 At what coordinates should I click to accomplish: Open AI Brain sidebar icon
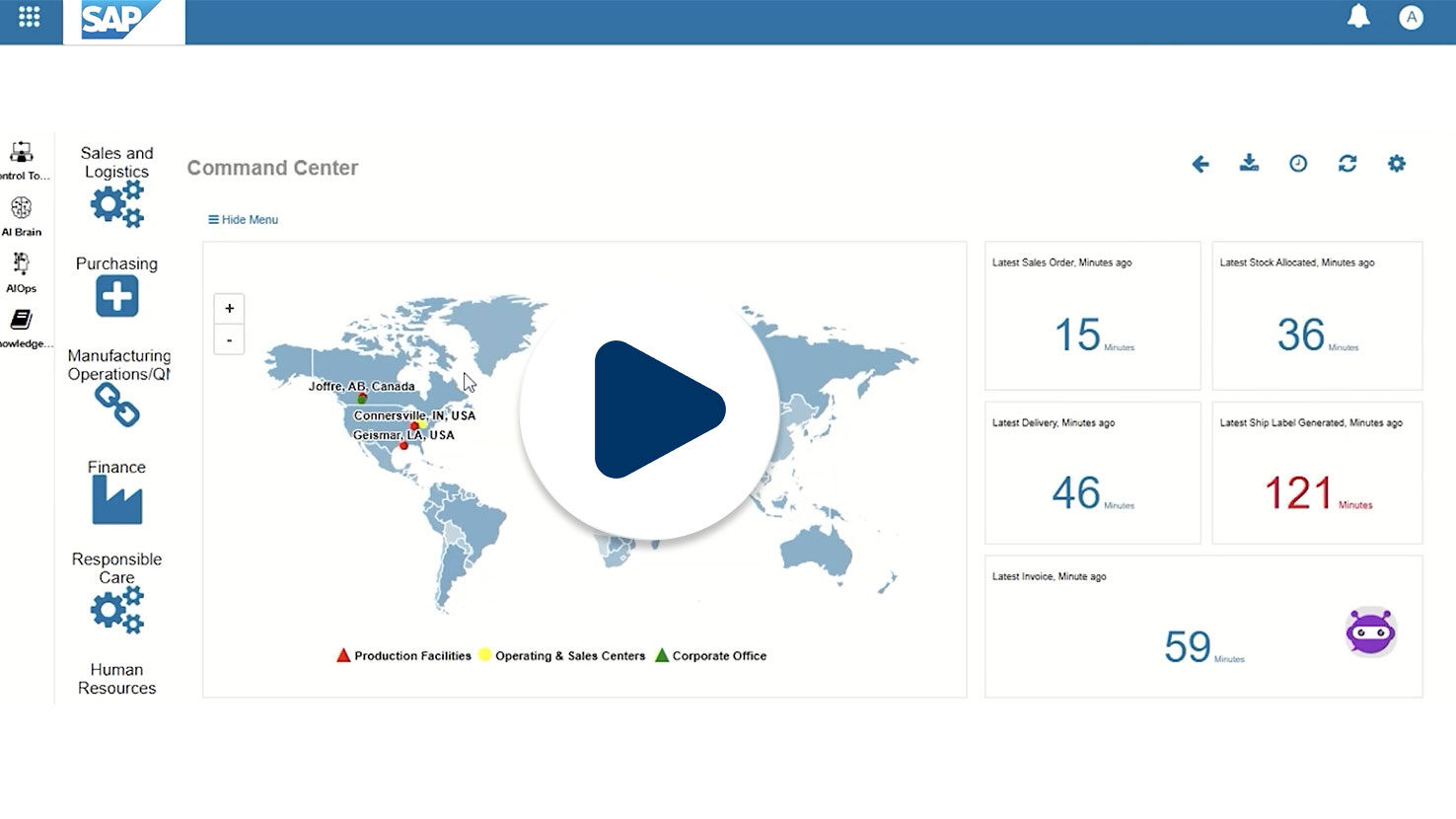(x=21, y=207)
